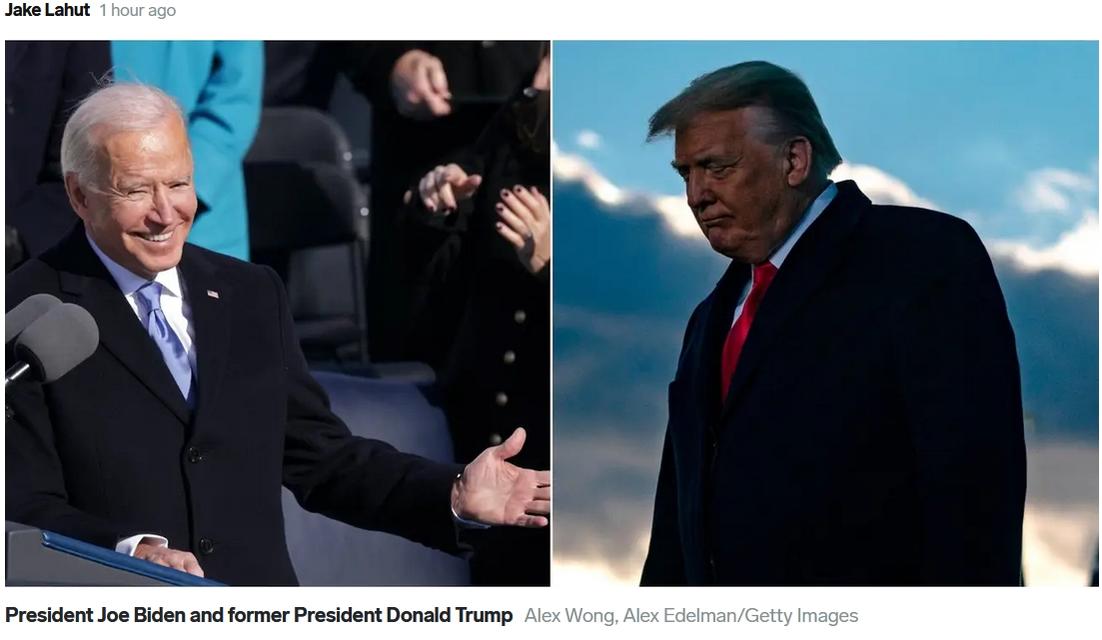Open the left photo of Joe Biden
The image size is (1102, 640).
click(x=278, y=313)
